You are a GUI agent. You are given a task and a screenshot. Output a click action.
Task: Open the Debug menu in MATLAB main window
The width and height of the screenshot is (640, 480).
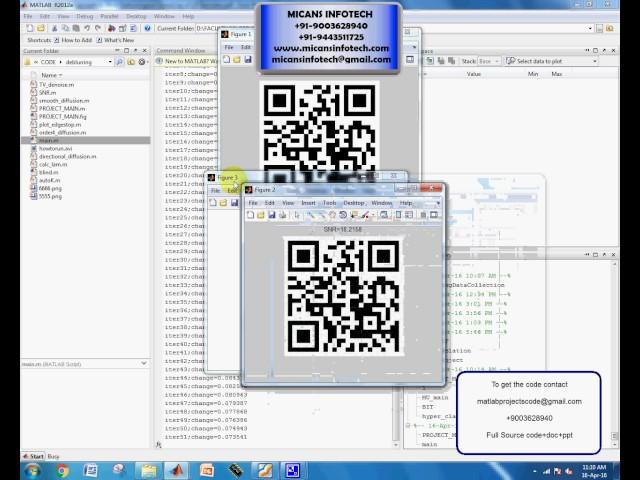pyautogui.click(x=84, y=16)
